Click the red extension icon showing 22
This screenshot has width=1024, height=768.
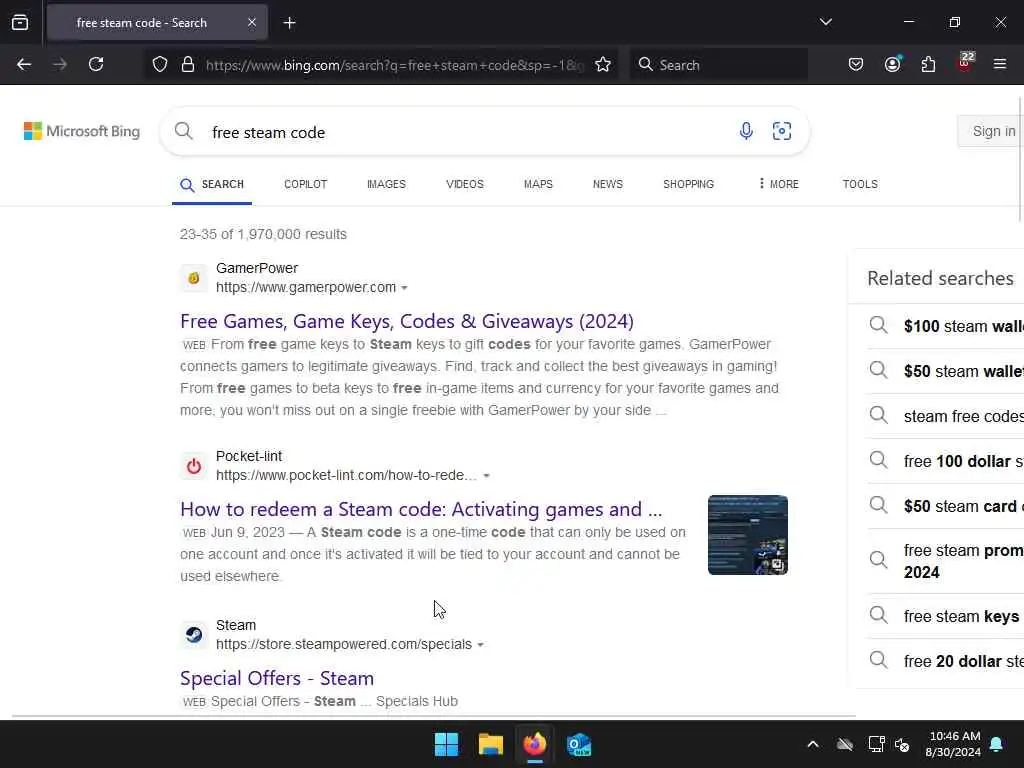coord(965,63)
